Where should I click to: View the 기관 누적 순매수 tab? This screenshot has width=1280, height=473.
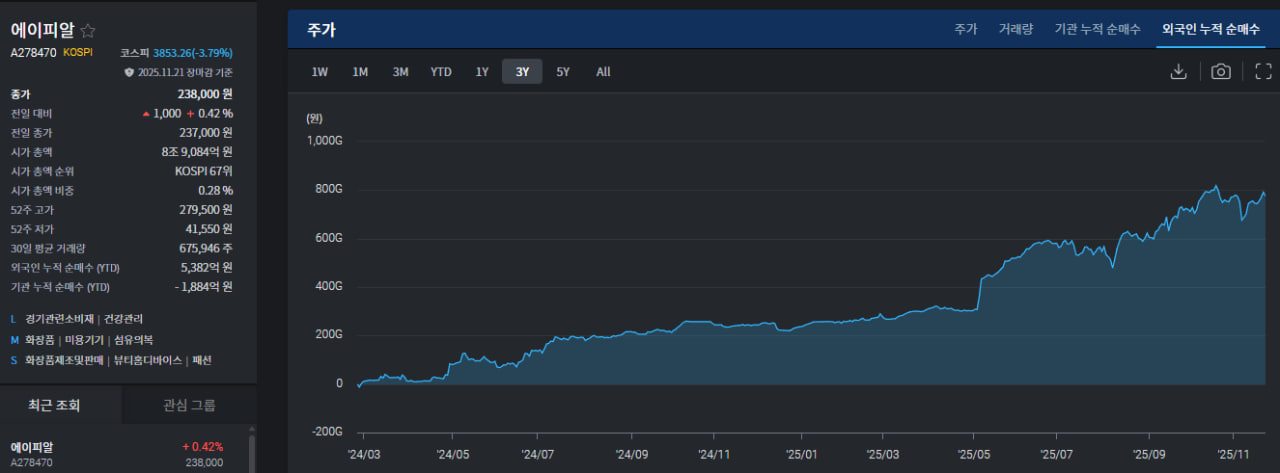pyautogui.click(x=1097, y=30)
